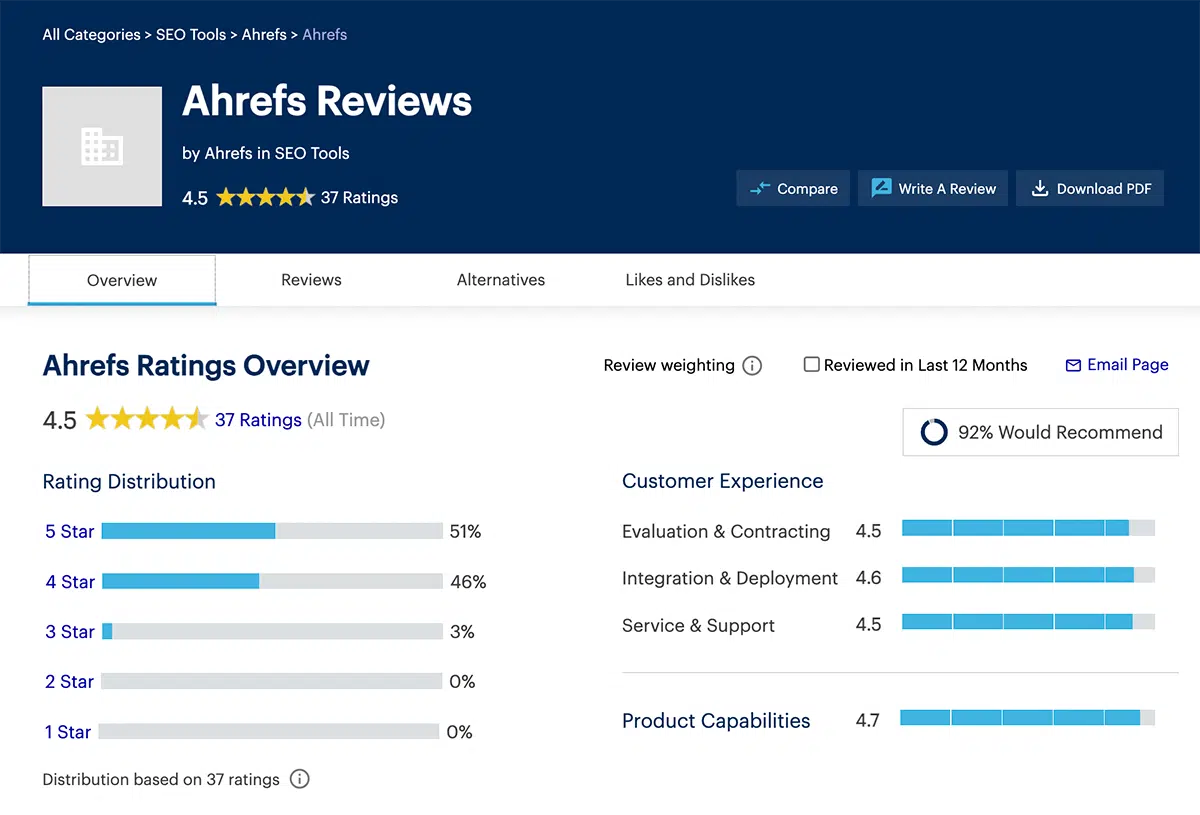Filter by the 3 Star rating link
Image resolution: width=1200 pixels, height=815 pixels.
[x=69, y=632]
